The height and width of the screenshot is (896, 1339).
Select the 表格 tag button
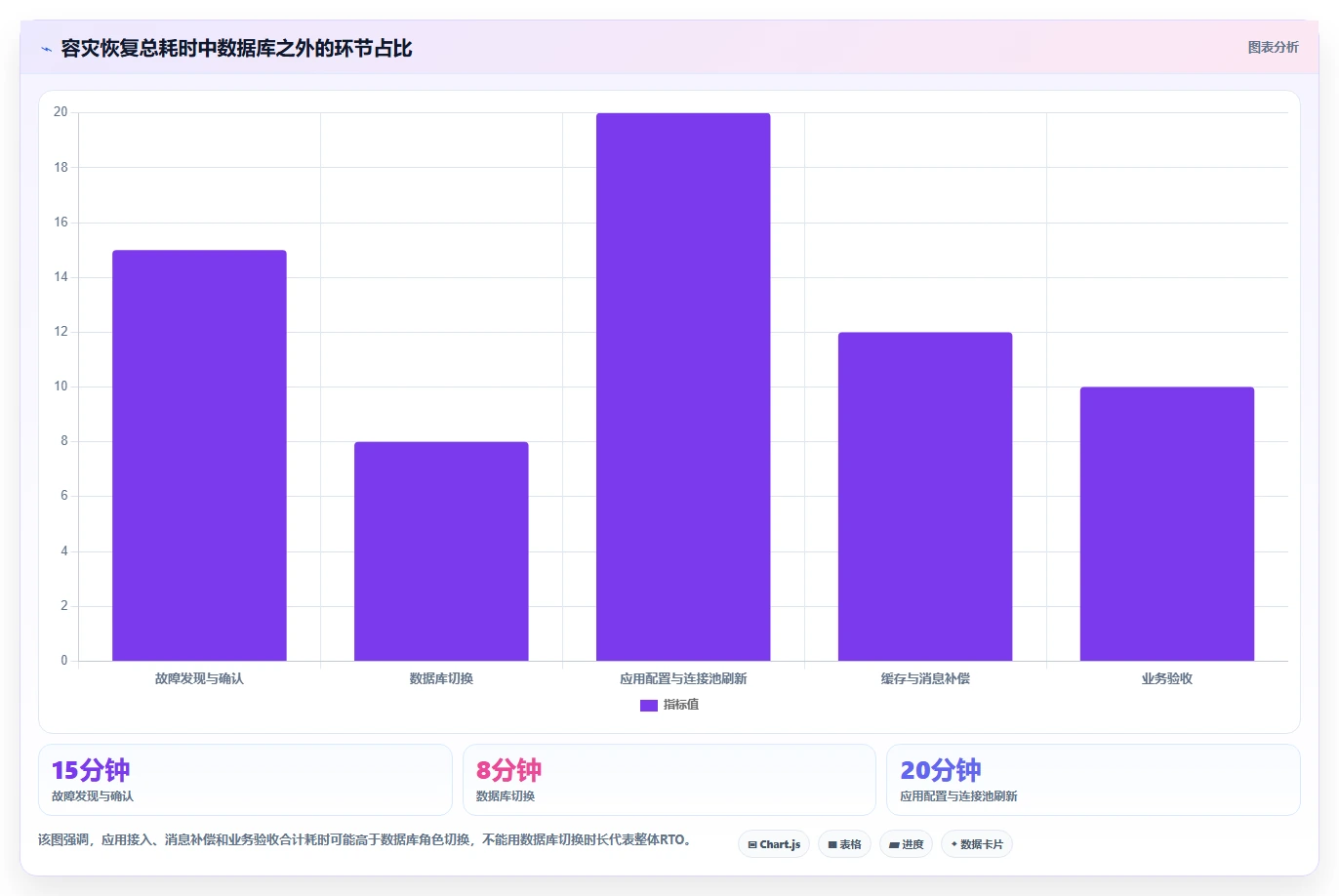coord(844,844)
